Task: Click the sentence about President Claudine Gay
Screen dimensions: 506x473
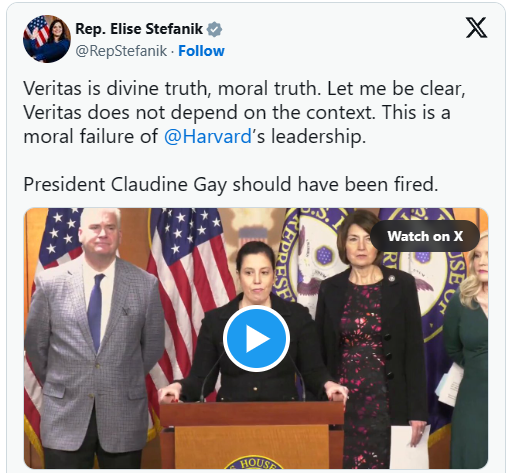Action: (231, 184)
